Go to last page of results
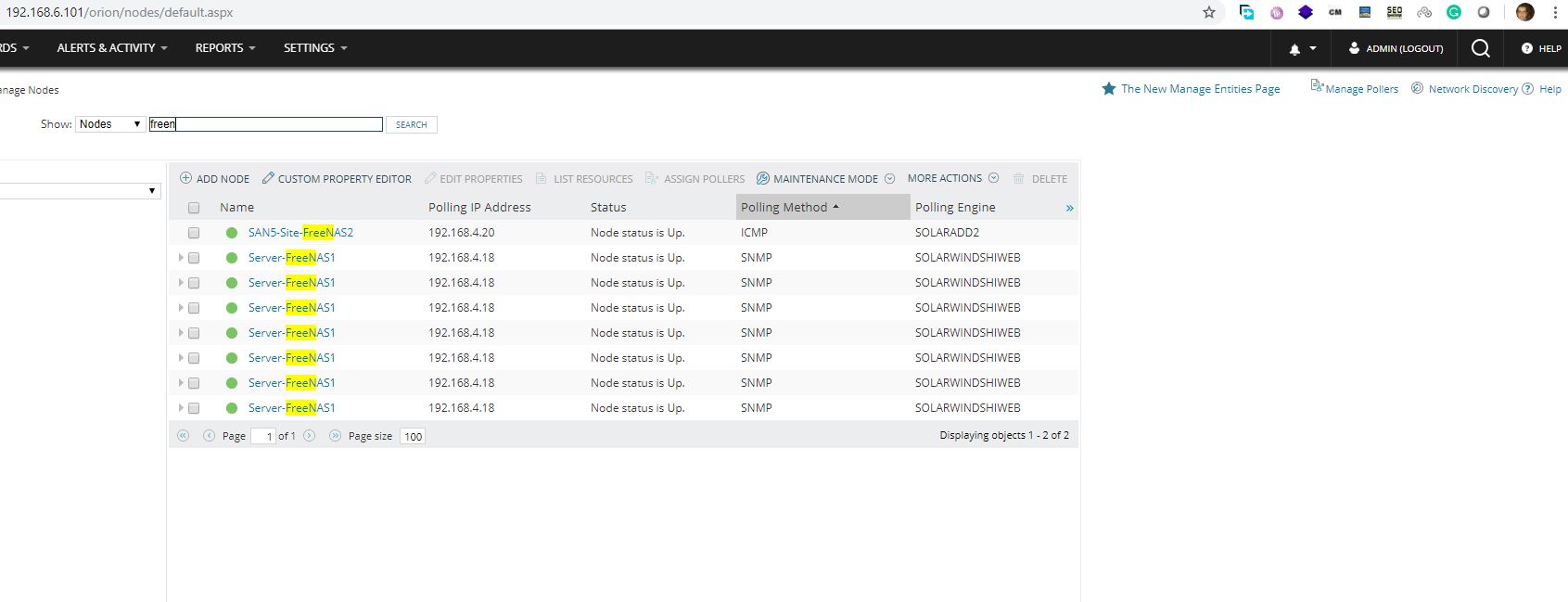The image size is (1568, 602). 335,435
